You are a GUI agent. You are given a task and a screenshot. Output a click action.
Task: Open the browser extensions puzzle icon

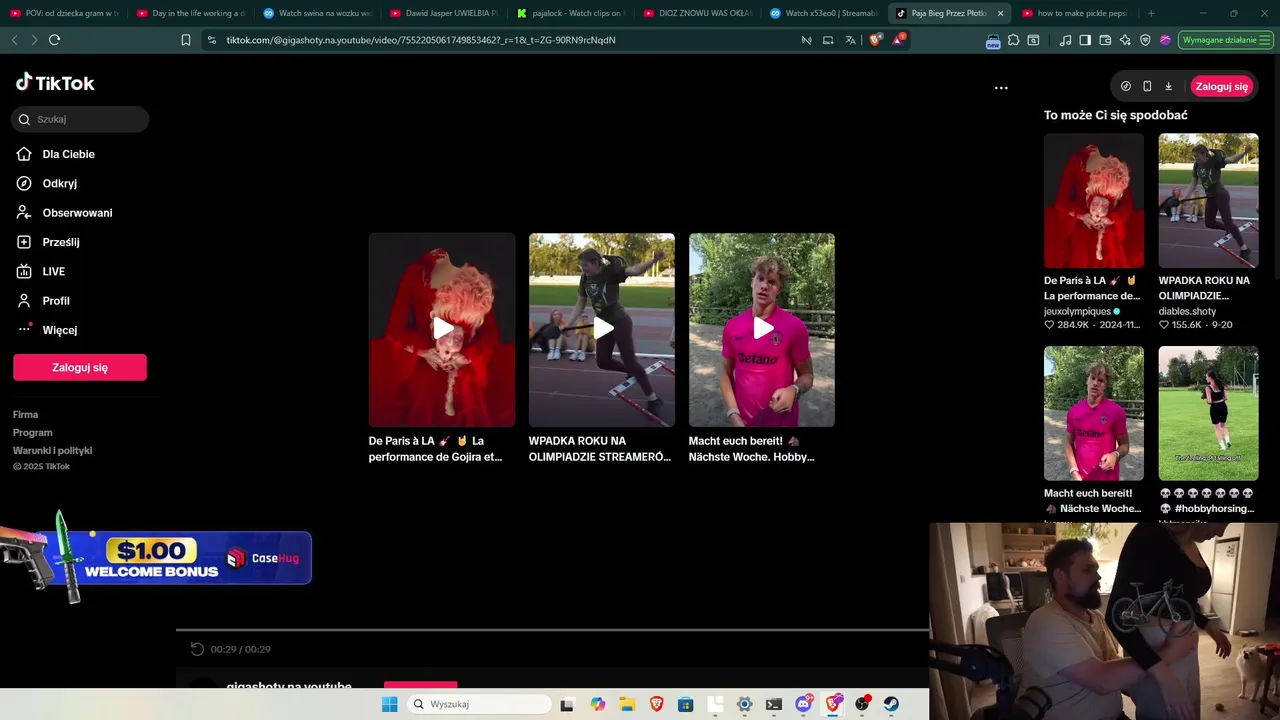(1013, 40)
